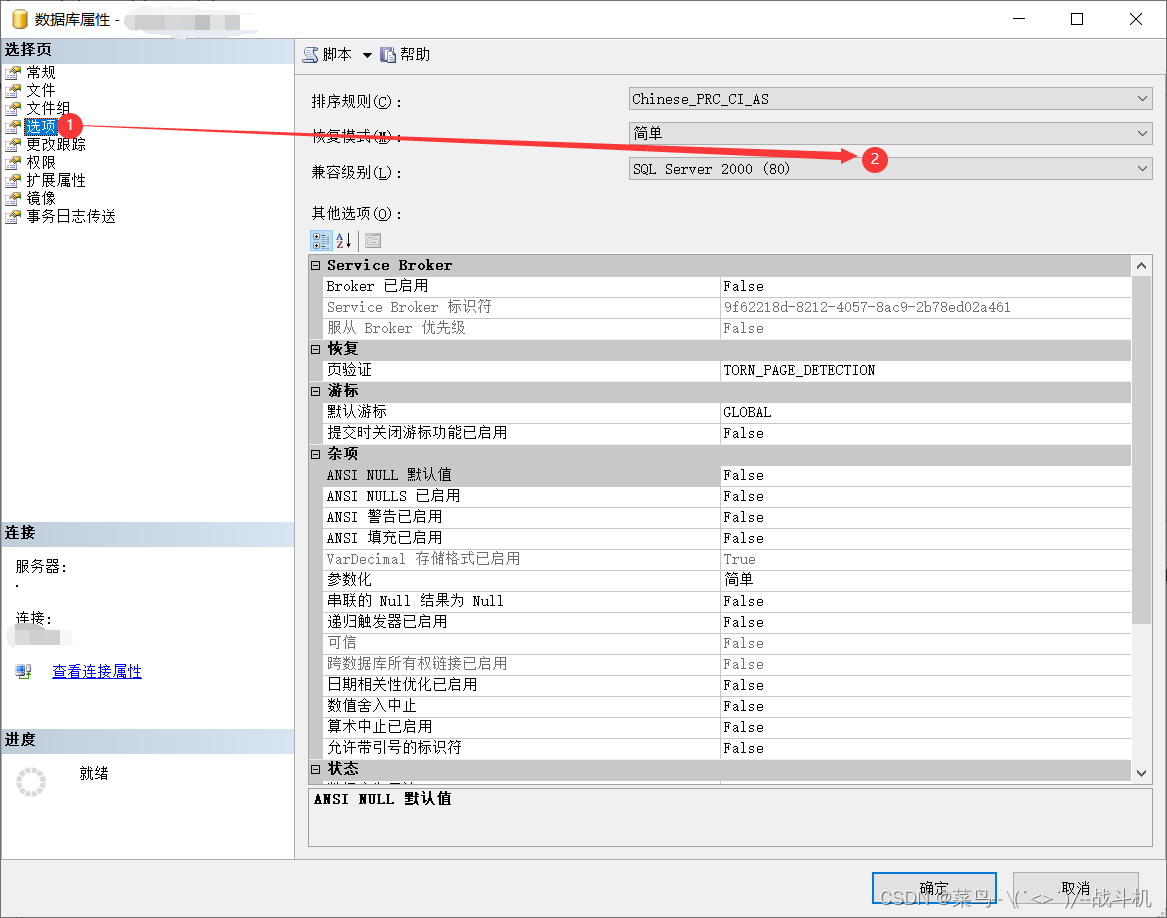
Task: Click the 参数化 value 简单
Action: pos(925,579)
